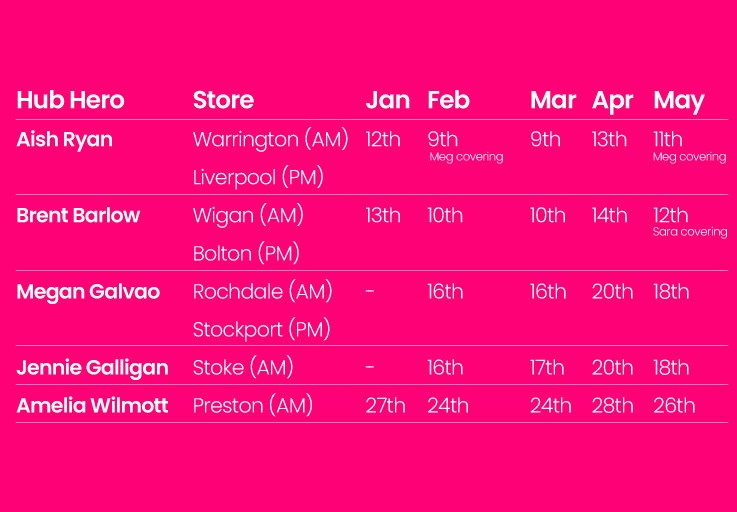Screen dimensions: 737x512
Task: Select the Stockport (PM) store
Action: tap(261, 330)
